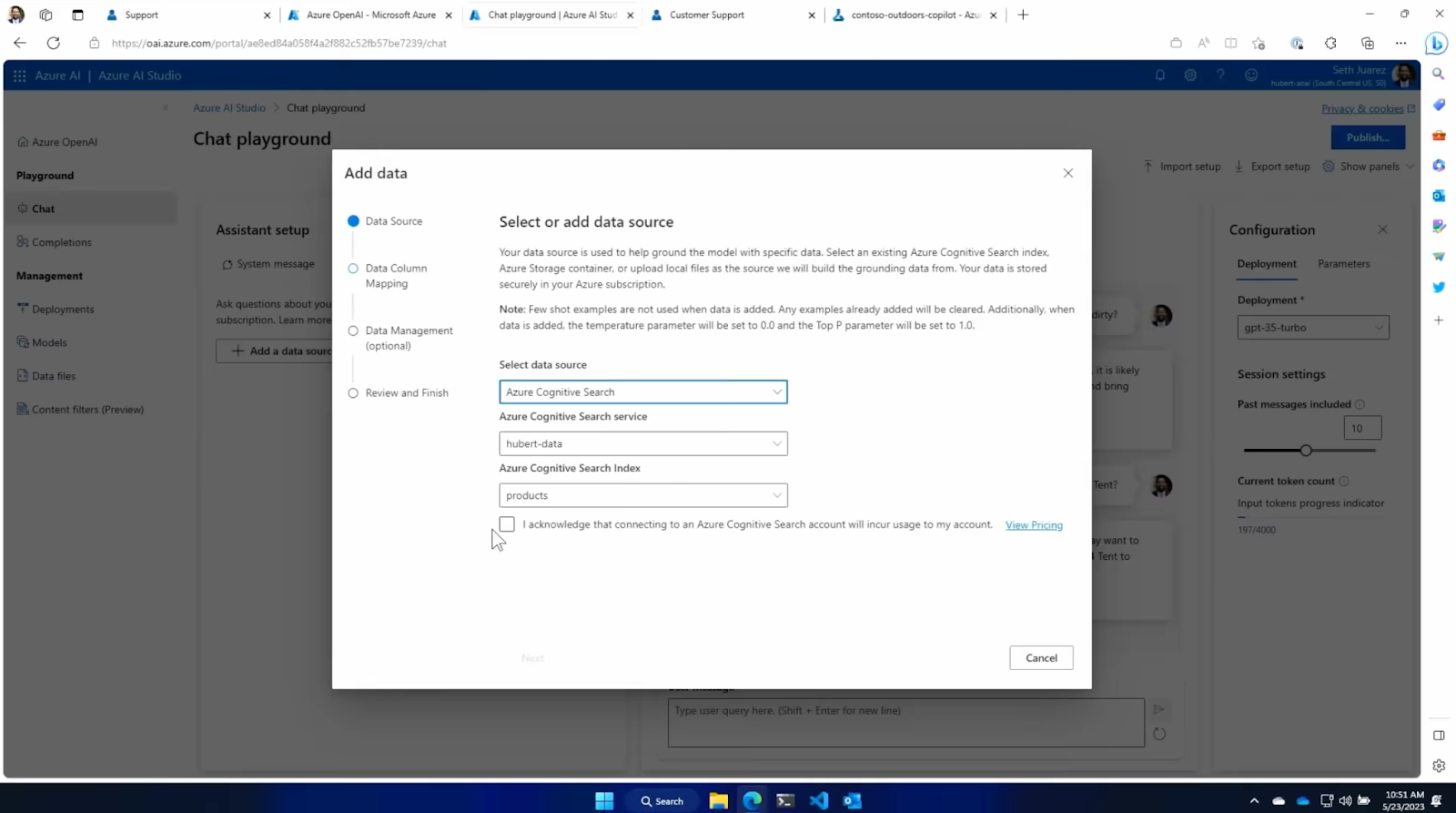1456x813 pixels.
Task: Switch to the Parameters tab
Action: click(x=1343, y=264)
